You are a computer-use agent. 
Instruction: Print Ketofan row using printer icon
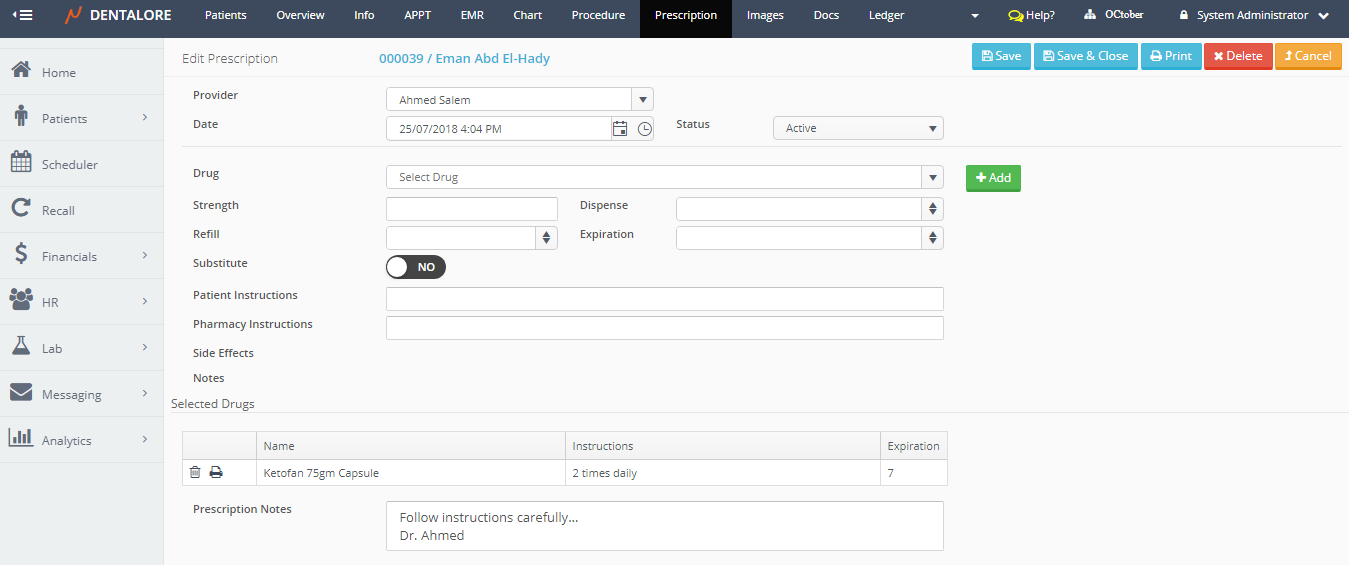pyautogui.click(x=216, y=473)
